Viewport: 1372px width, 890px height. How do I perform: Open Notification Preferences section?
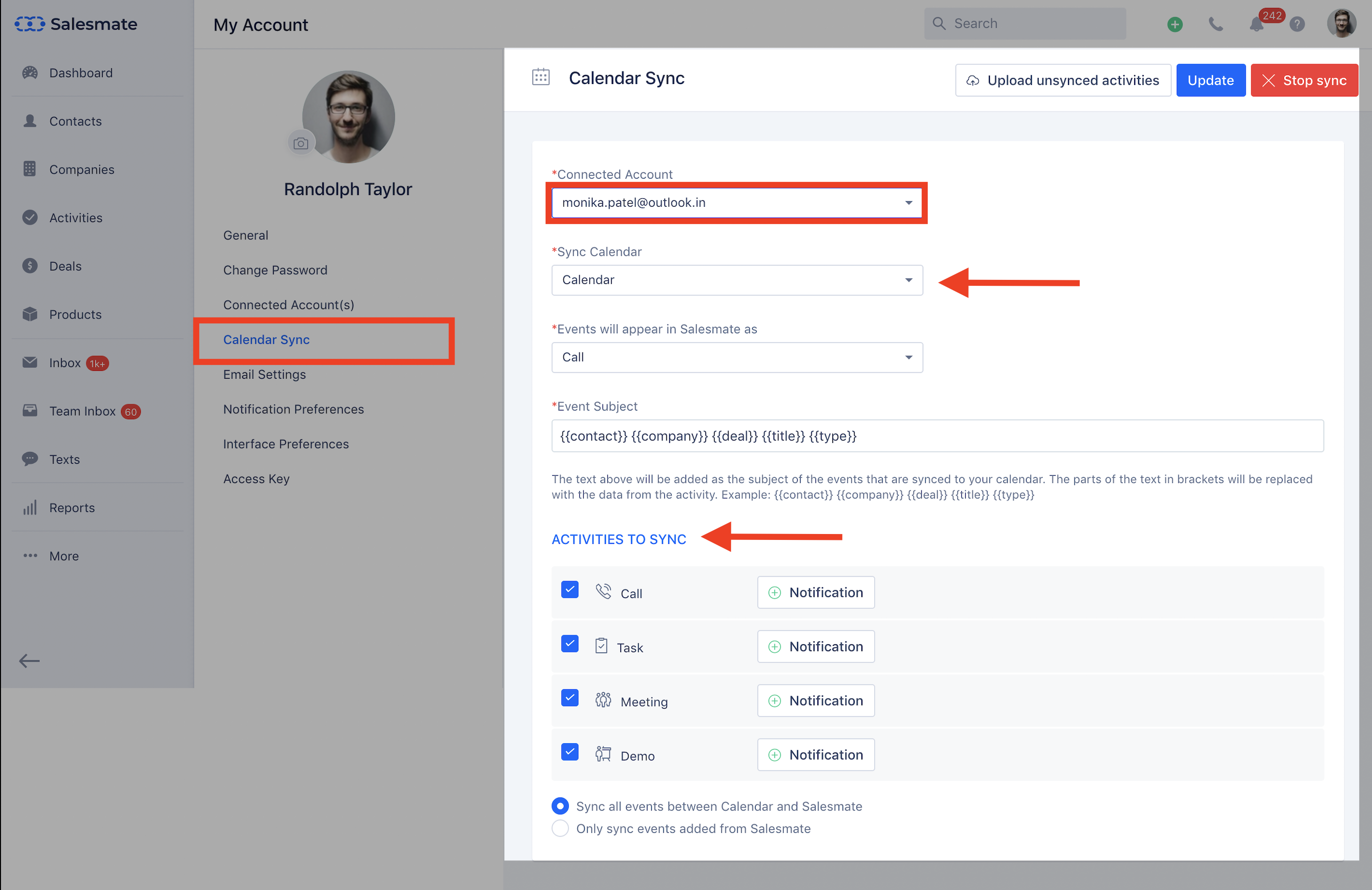294,409
